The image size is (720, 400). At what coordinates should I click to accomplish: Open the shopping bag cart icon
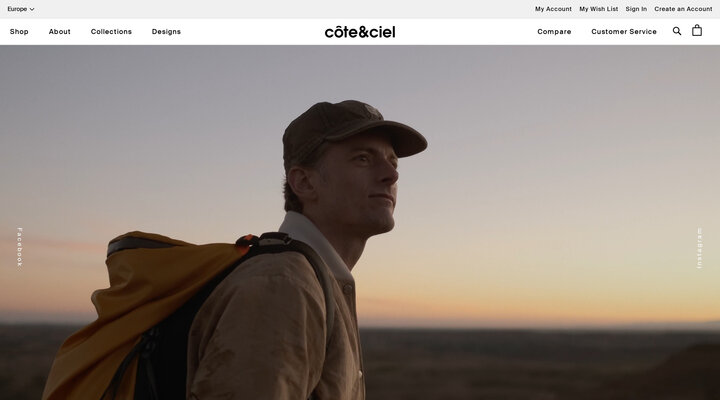pos(697,30)
